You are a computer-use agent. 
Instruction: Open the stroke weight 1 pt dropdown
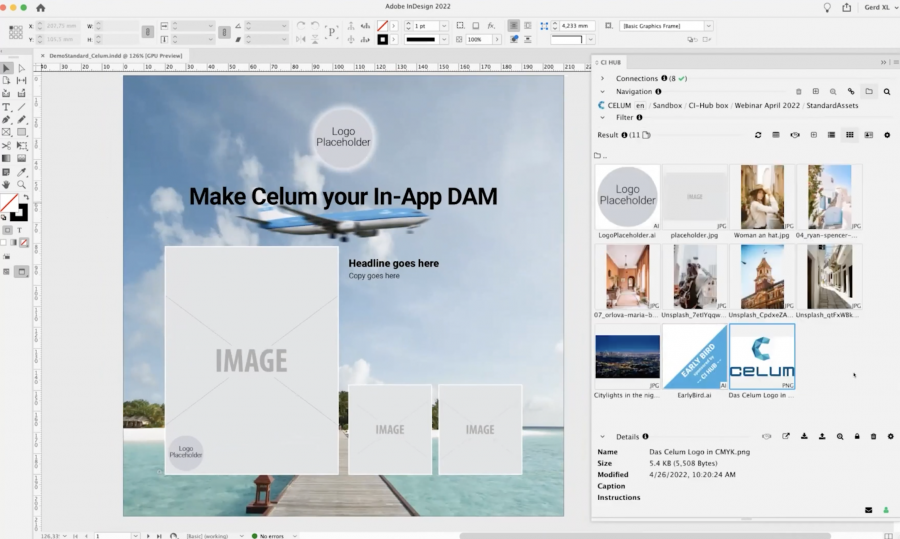(x=444, y=26)
